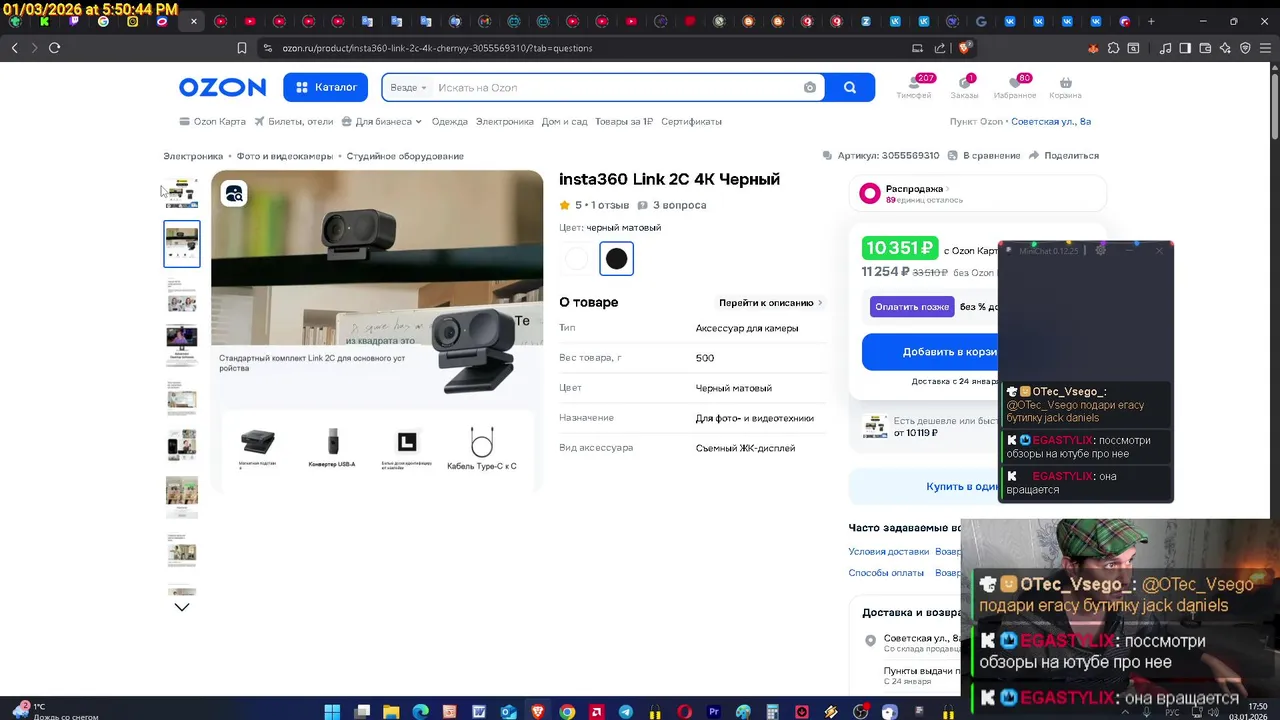
Task: Open Premiere Pro from the taskbar
Action: click(714, 711)
